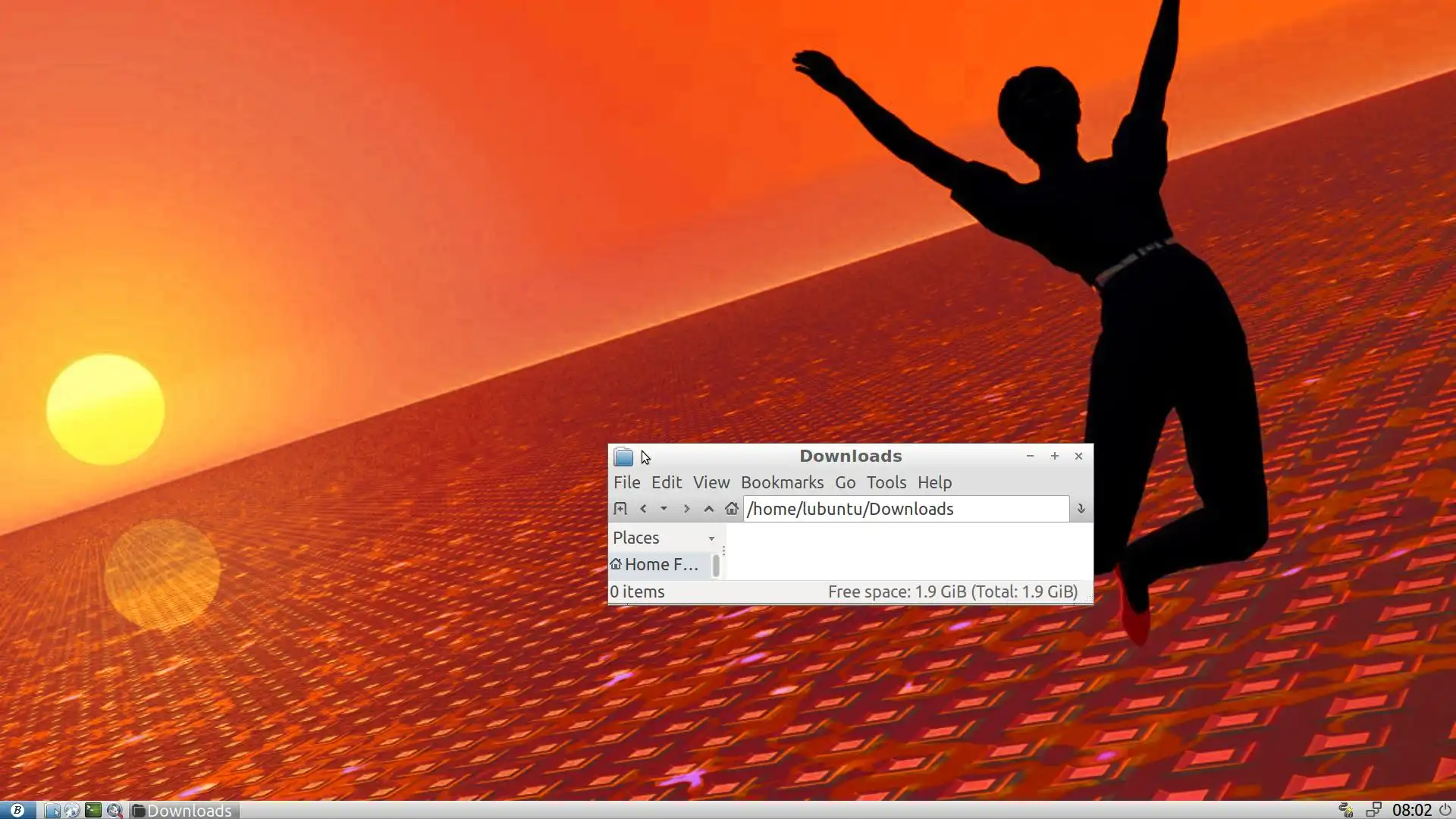The height and width of the screenshot is (819, 1456).
Task: Open the folder icon window menu
Action: 623,457
